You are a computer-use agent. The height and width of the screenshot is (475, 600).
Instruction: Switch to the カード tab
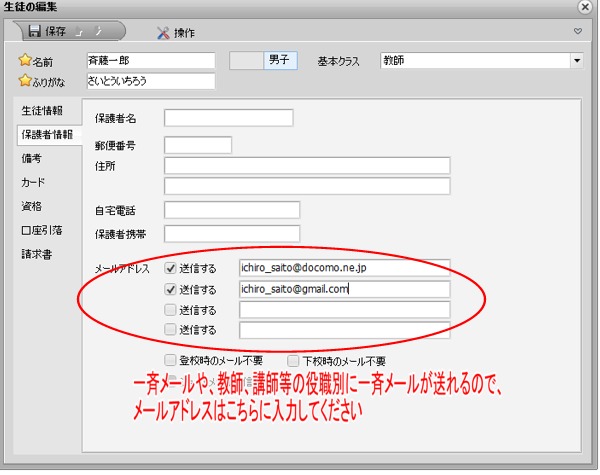(x=33, y=182)
